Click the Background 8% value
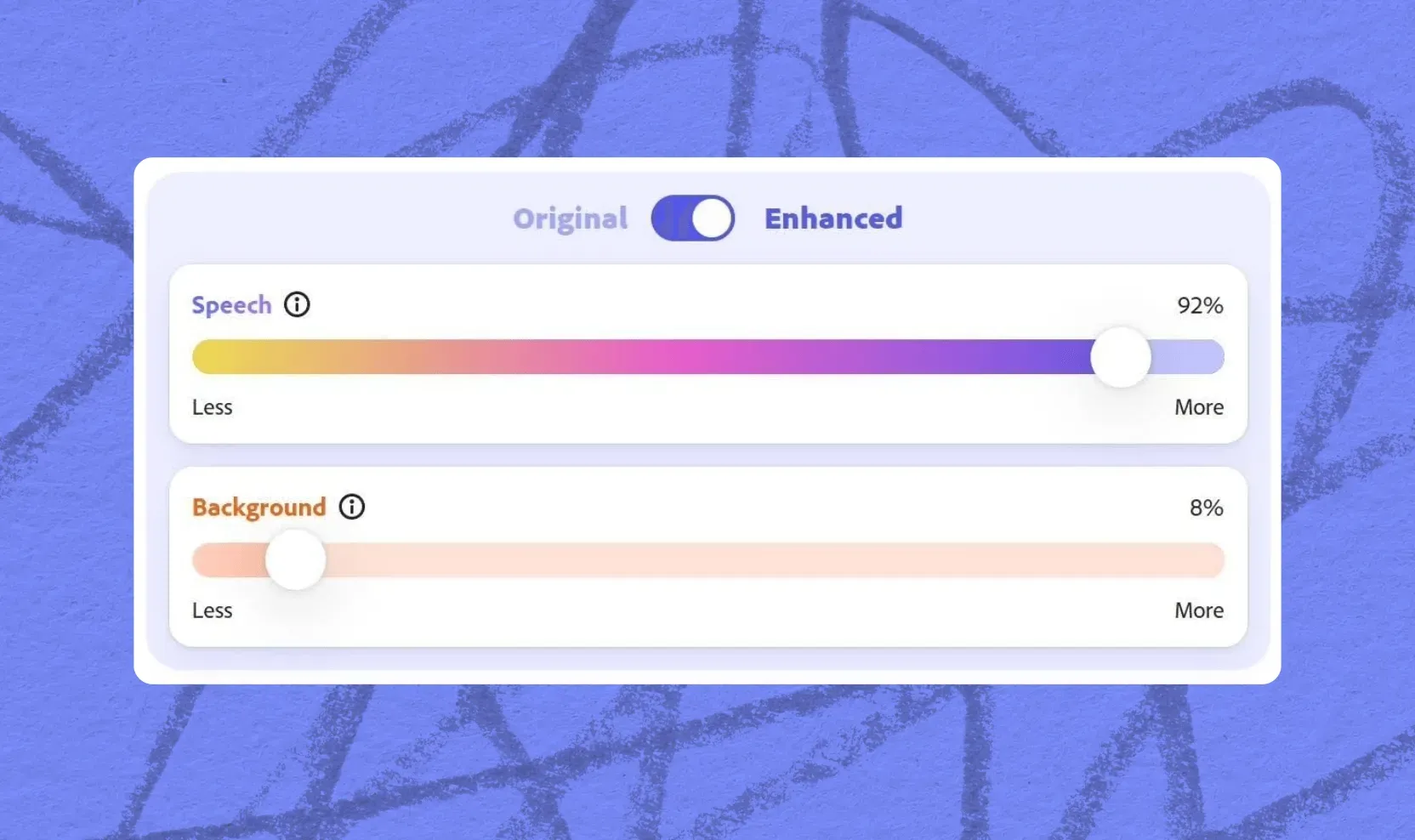 point(1206,508)
